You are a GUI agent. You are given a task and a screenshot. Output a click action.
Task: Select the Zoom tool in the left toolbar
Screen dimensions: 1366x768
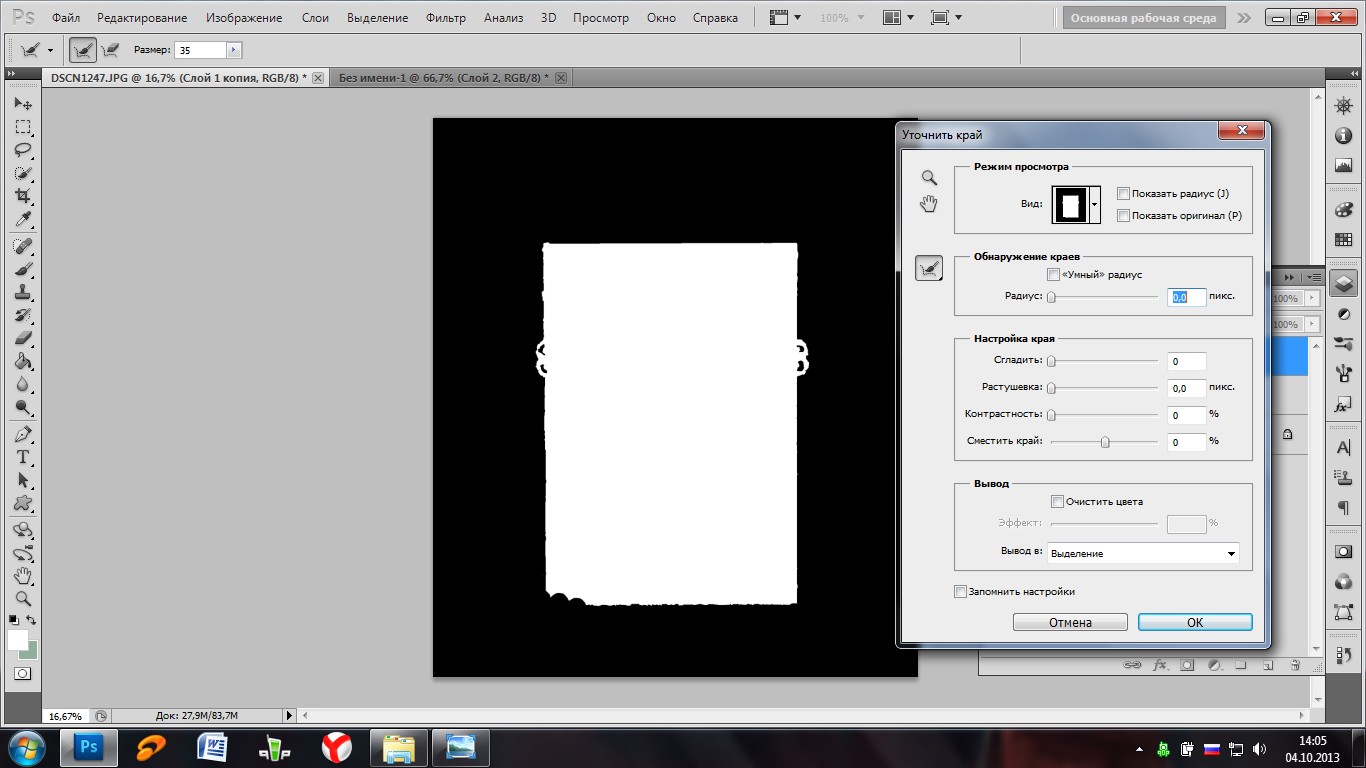coord(23,599)
